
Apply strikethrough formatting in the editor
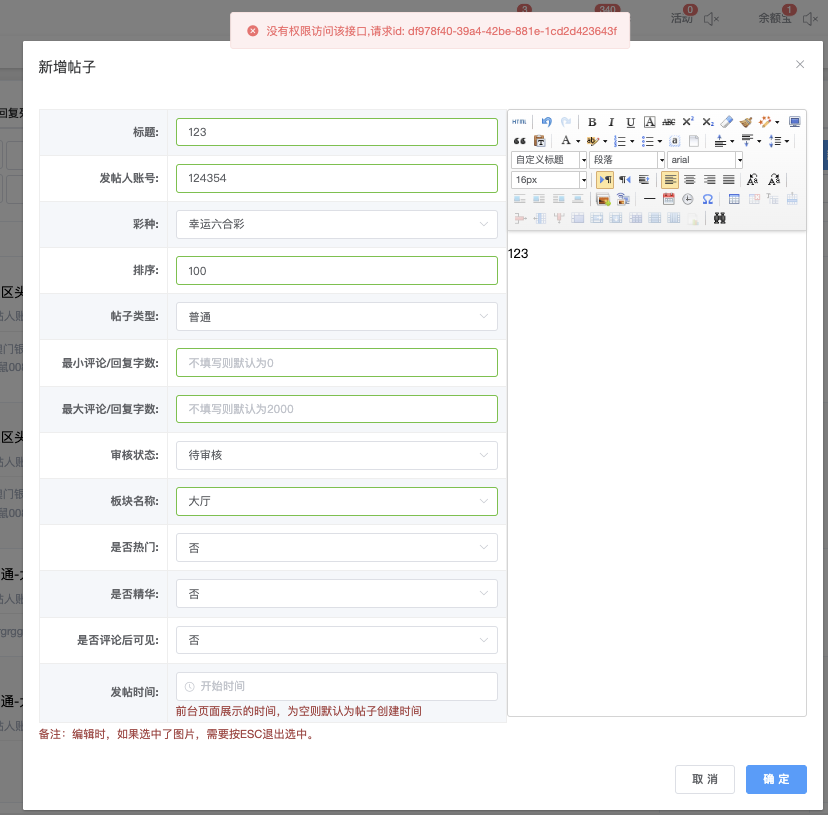click(x=669, y=122)
